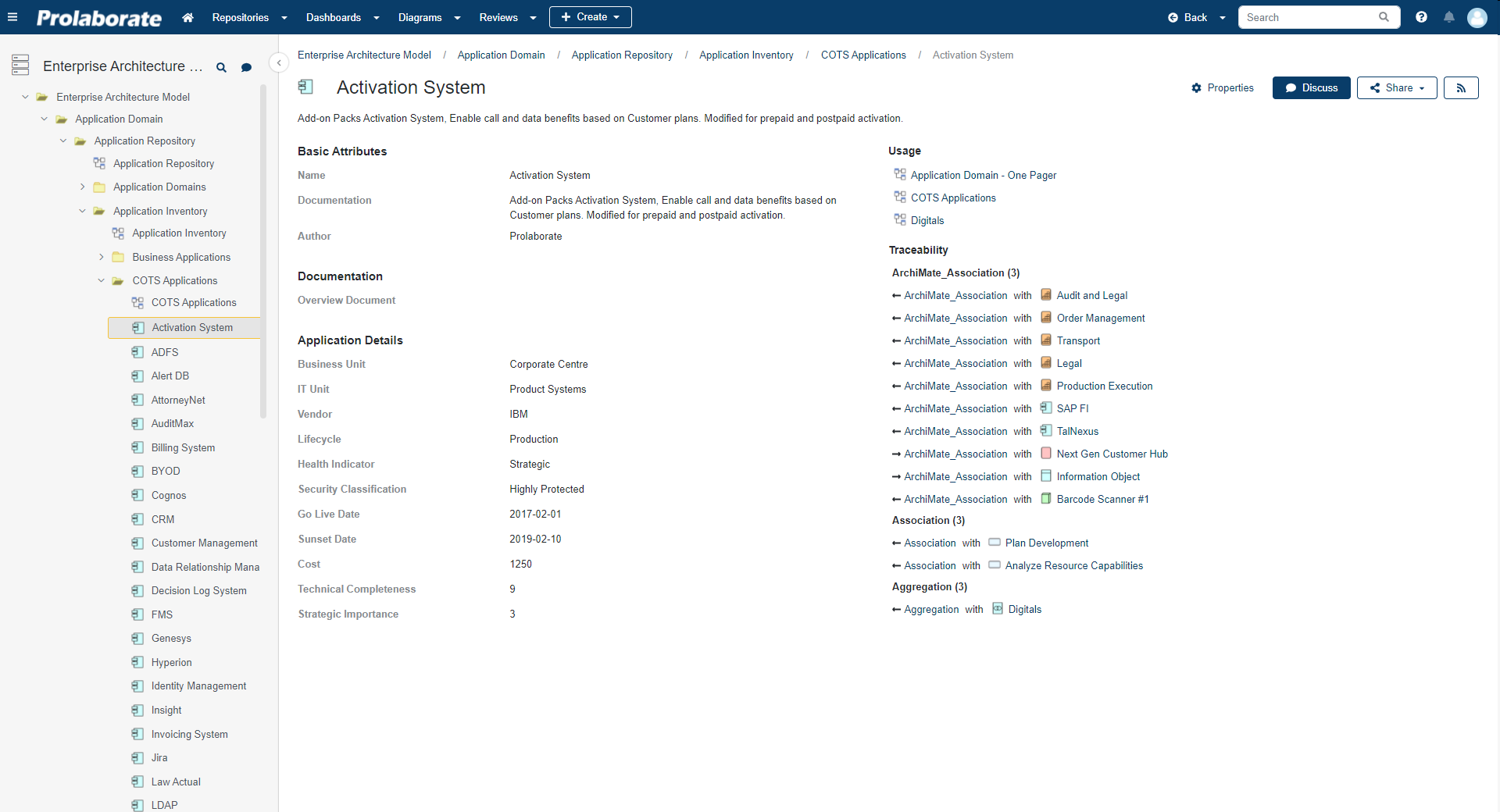Click the Information Object element icon
1500x812 pixels.
click(x=1046, y=476)
